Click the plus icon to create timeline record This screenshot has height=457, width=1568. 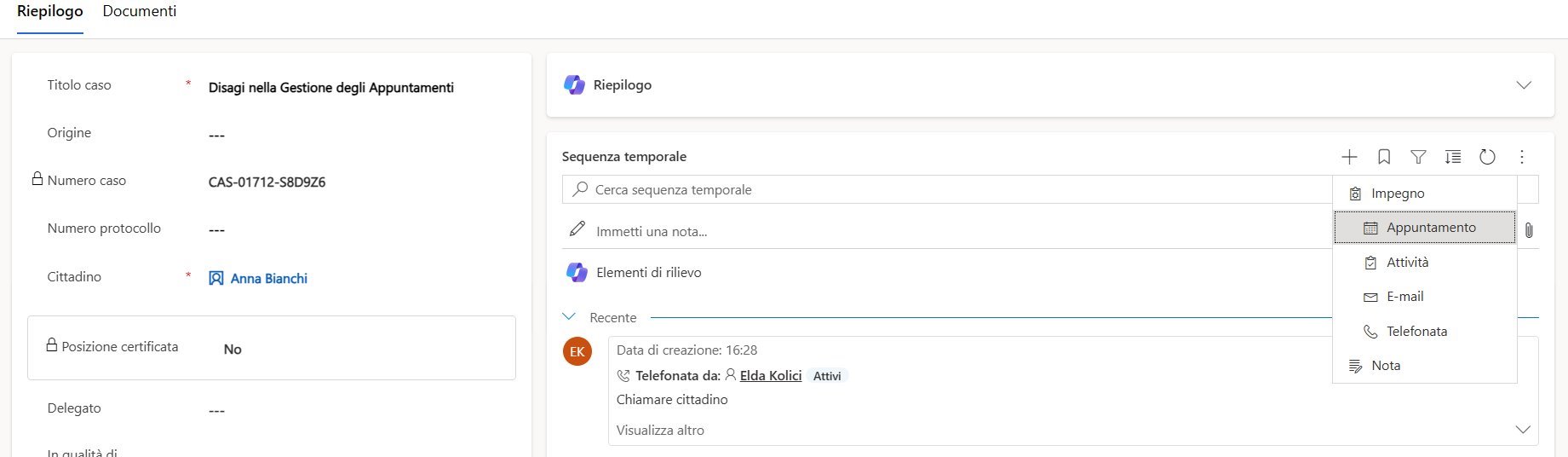click(x=1349, y=157)
